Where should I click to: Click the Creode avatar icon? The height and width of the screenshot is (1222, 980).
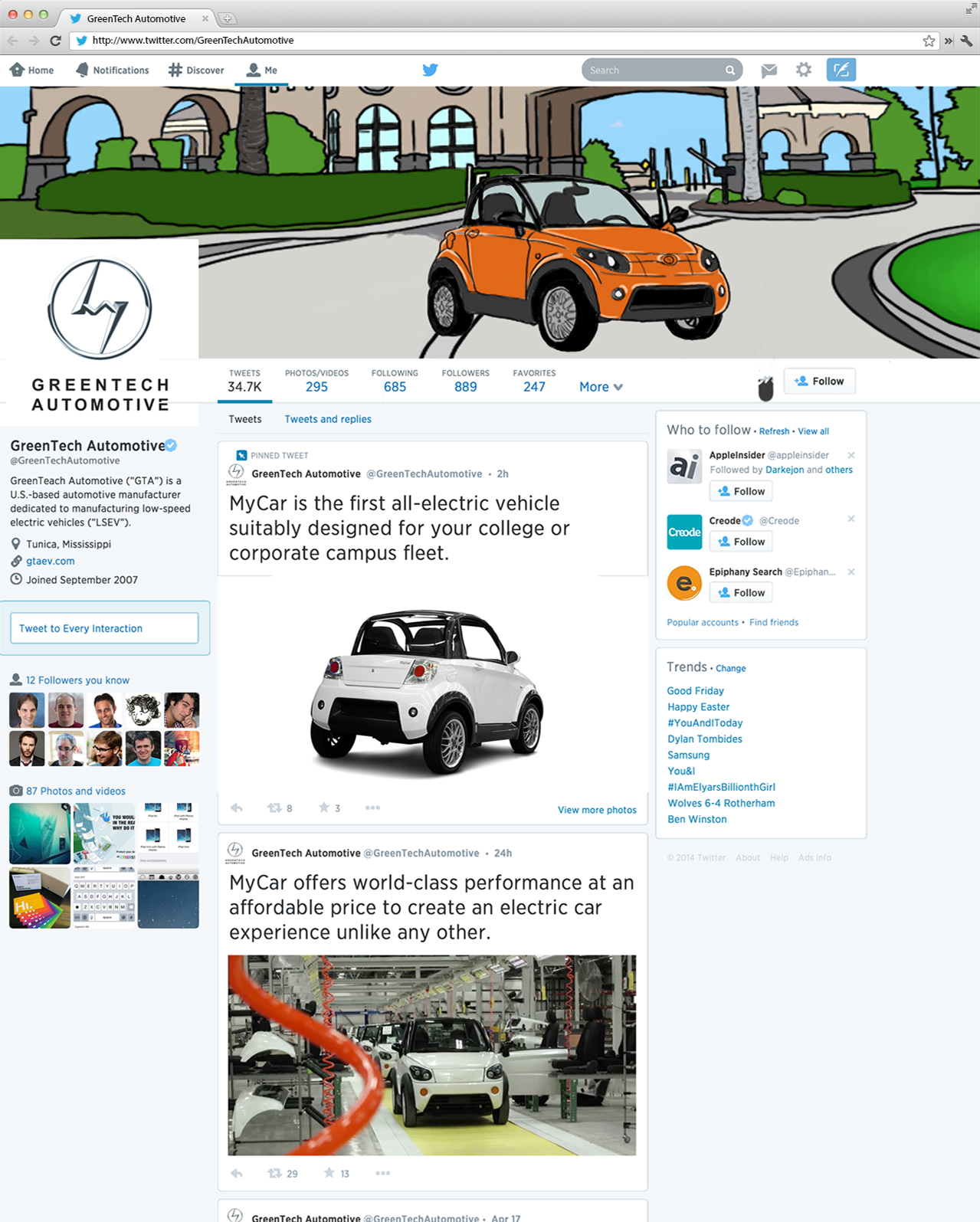tap(684, 532)
